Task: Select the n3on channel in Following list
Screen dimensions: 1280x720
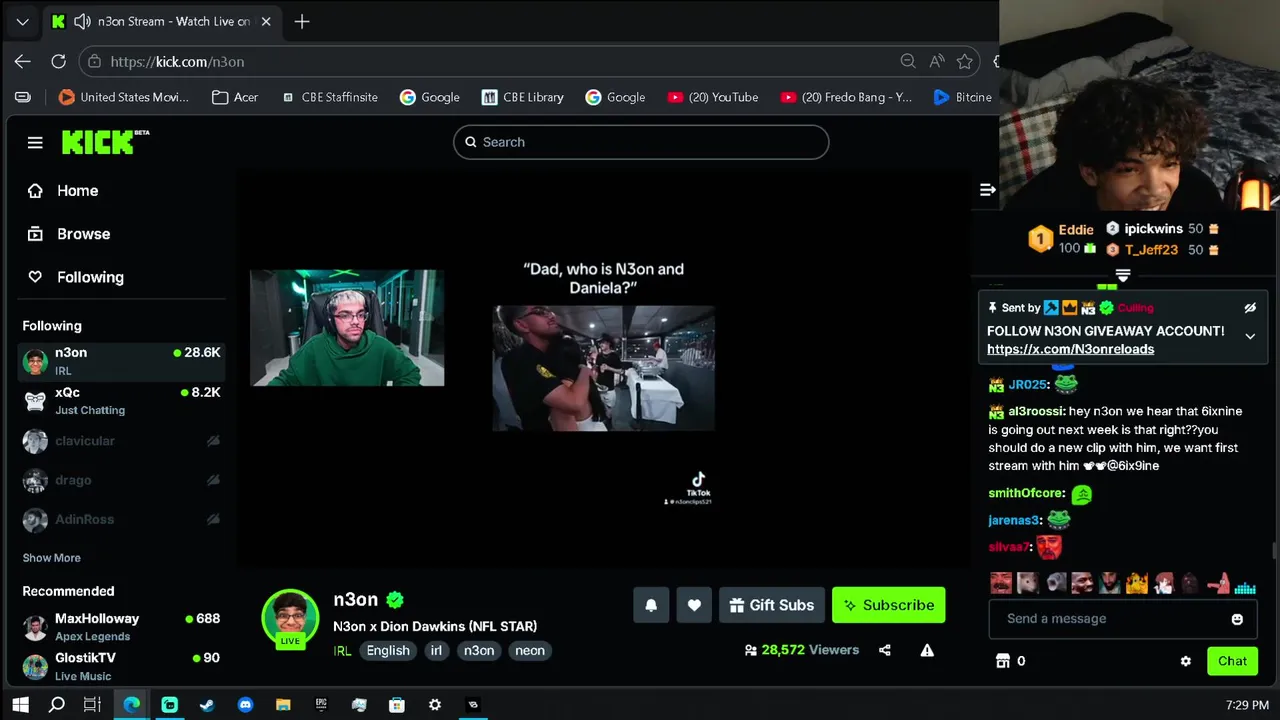Action: 121,361
